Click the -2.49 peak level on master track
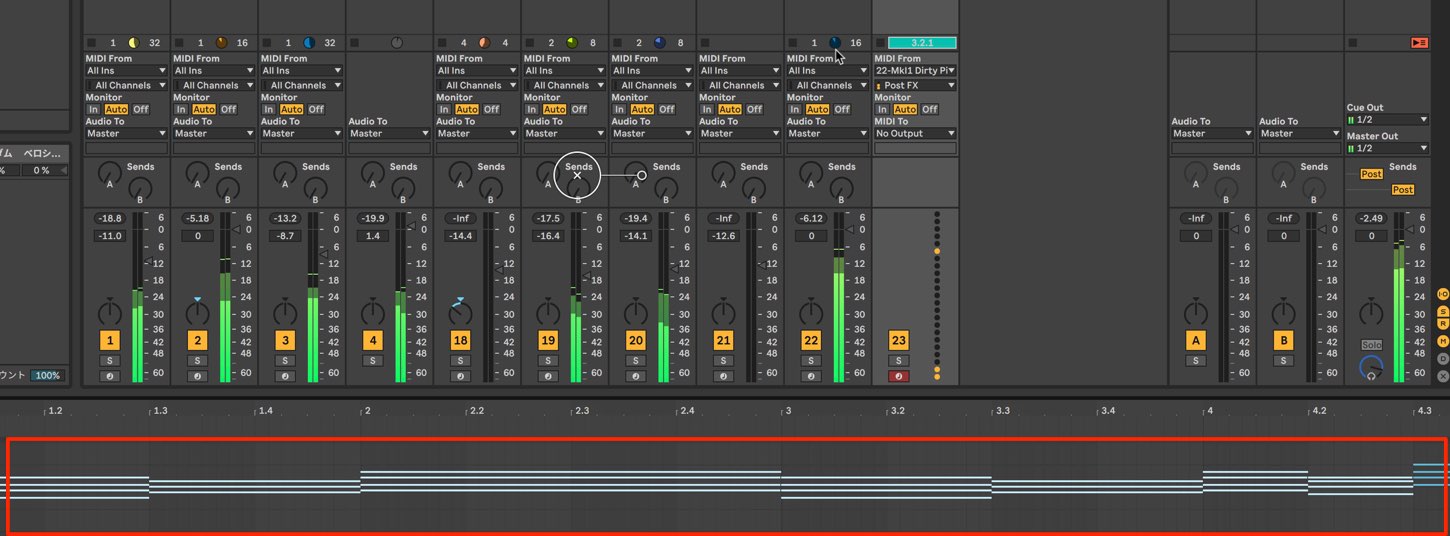This screenshot has width=1450, height=536. pos(1371,218)
